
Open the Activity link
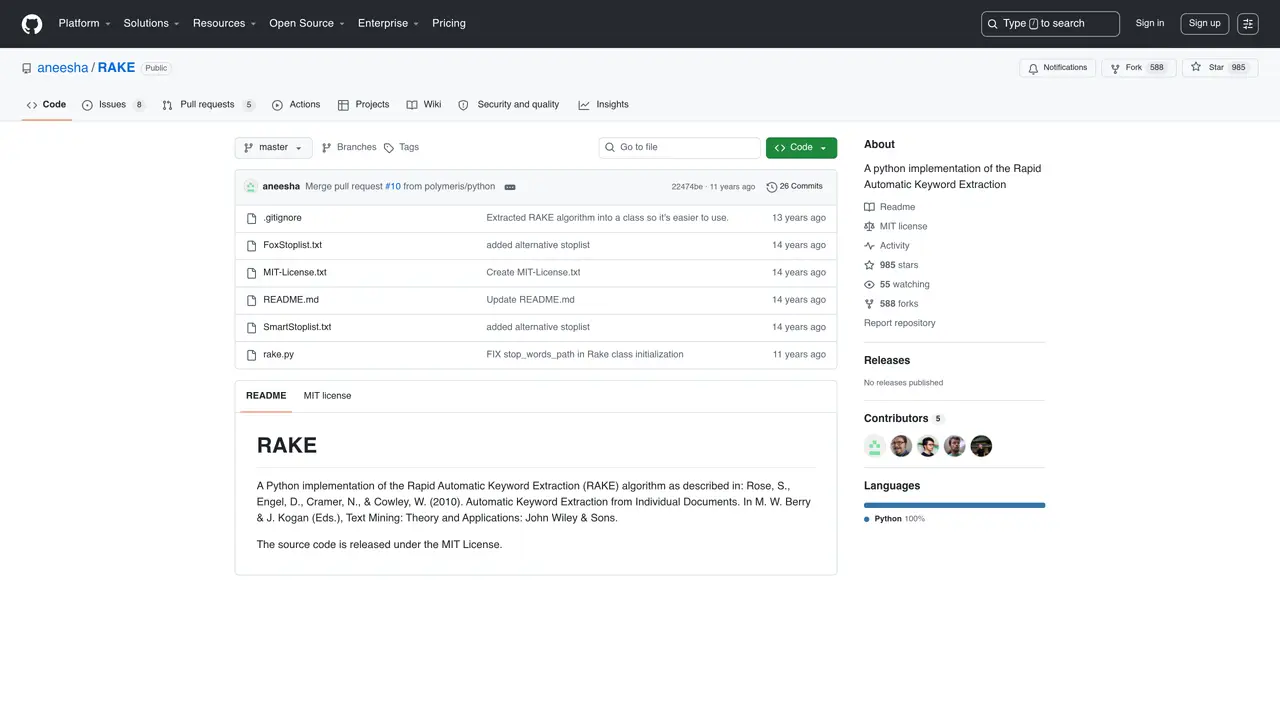point(887,246)
